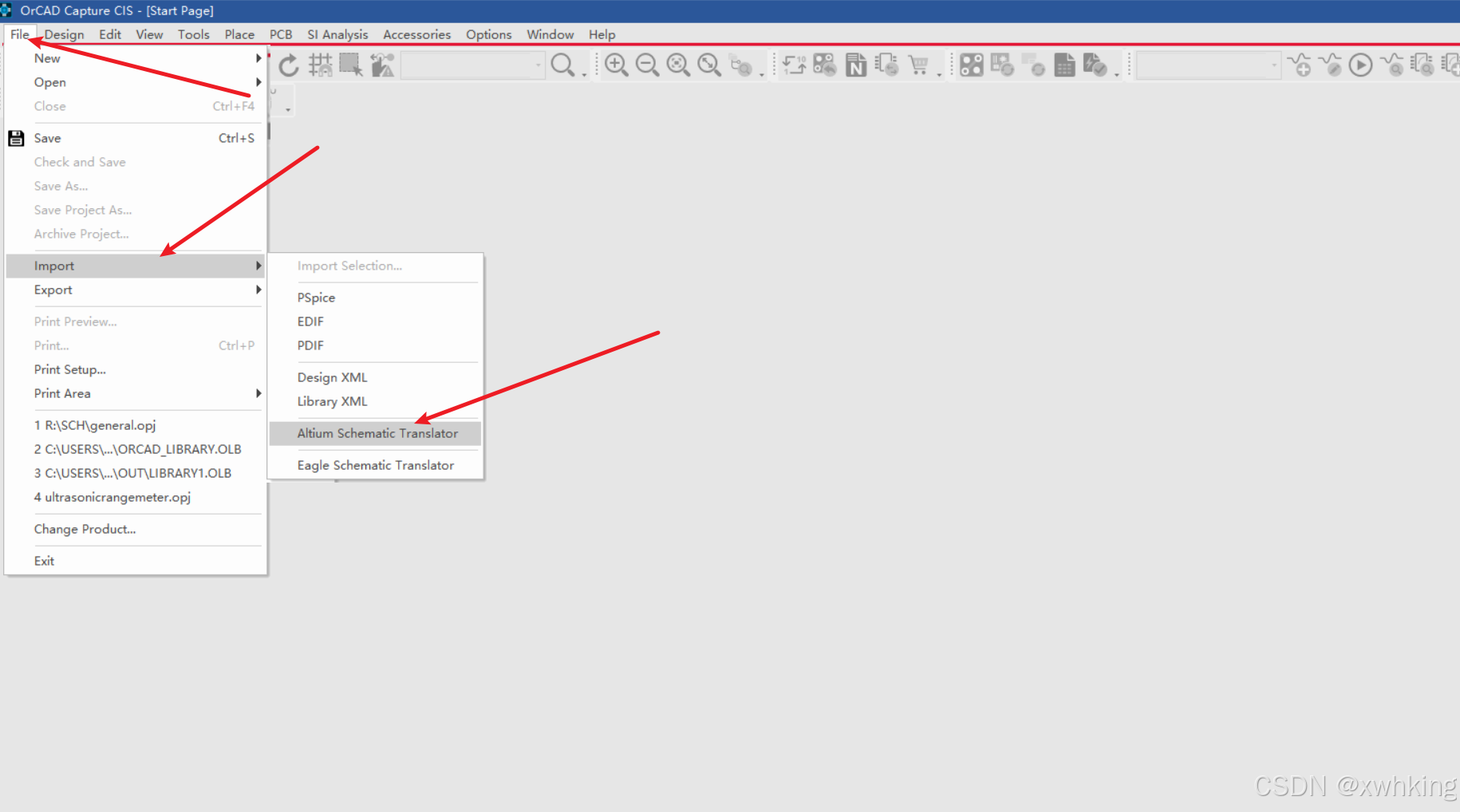Click the refresh/redo arrow toolbar icon
1460x812 pixels.
point(289,65)
